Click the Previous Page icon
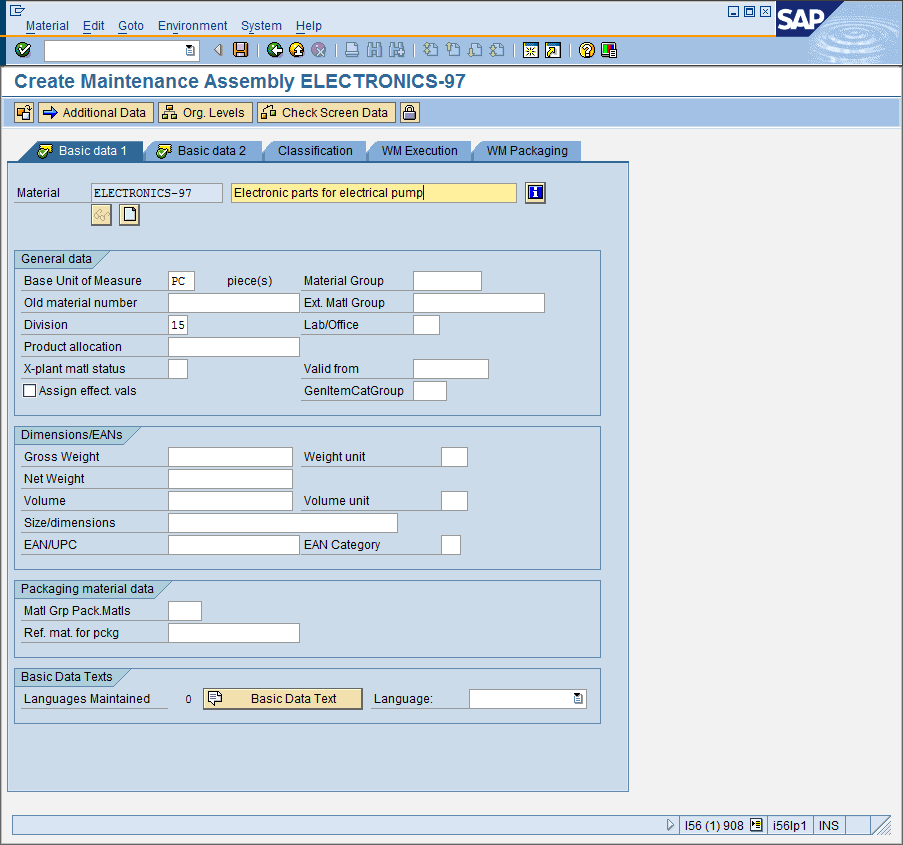The image size is (903, 845). pos(453,50)
